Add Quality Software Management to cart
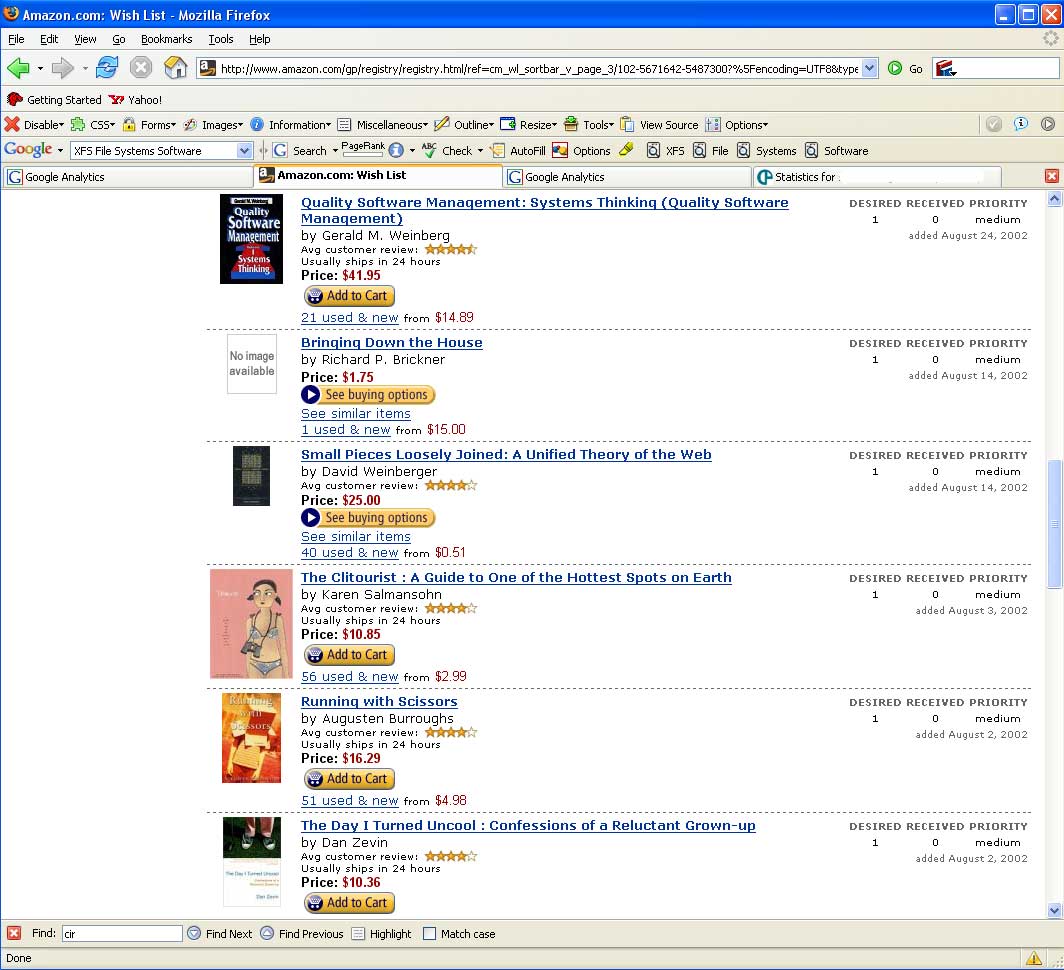This screenshot has height=970, width=1064. (x=349, y=296)
